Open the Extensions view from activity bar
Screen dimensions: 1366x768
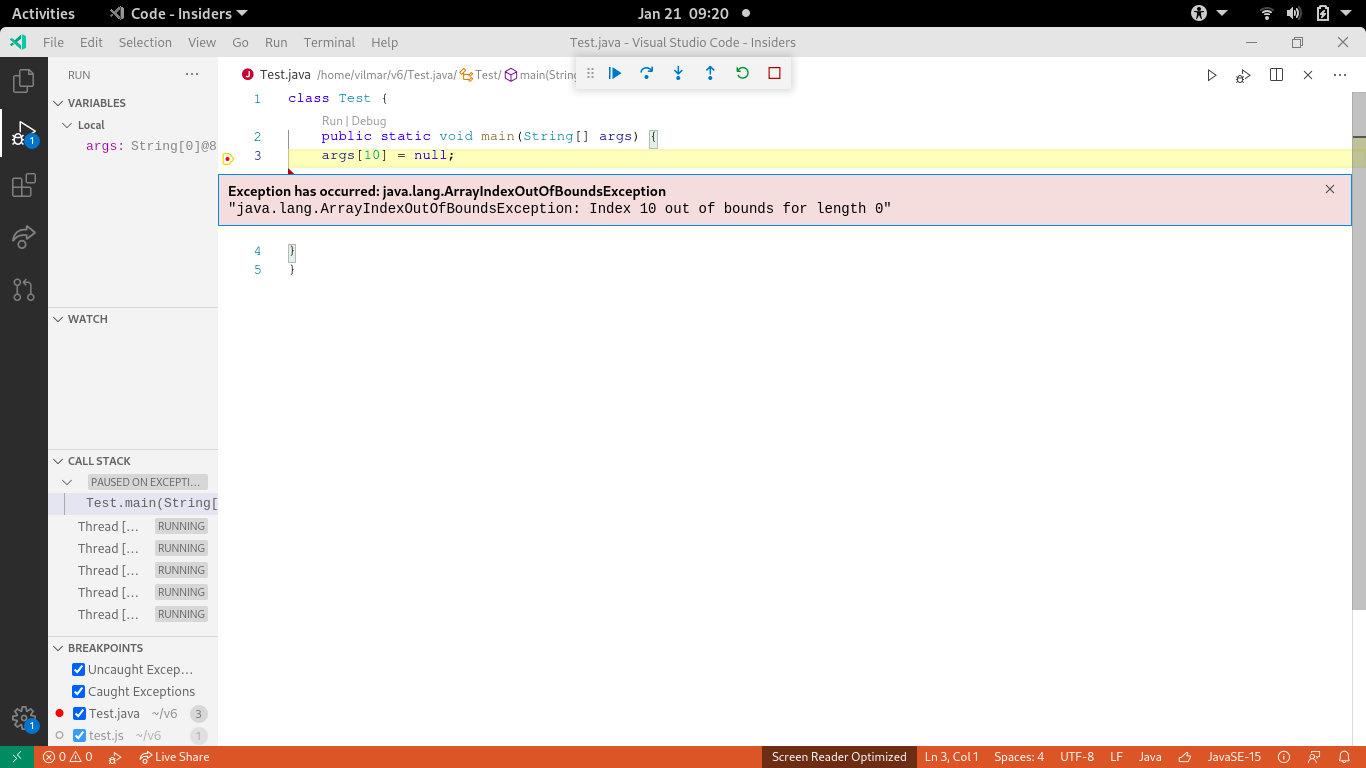pos(23,185)
